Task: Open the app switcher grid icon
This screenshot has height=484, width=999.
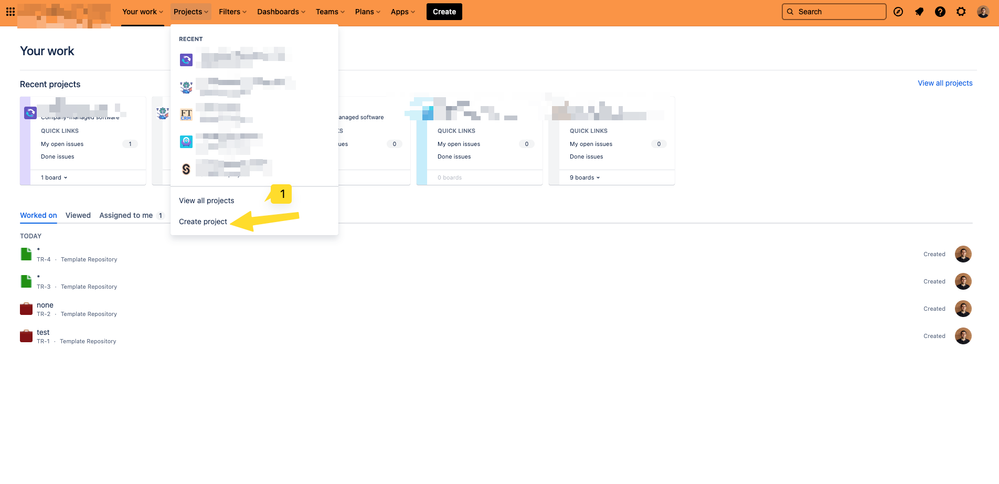Action: click(x=10, y=11)
